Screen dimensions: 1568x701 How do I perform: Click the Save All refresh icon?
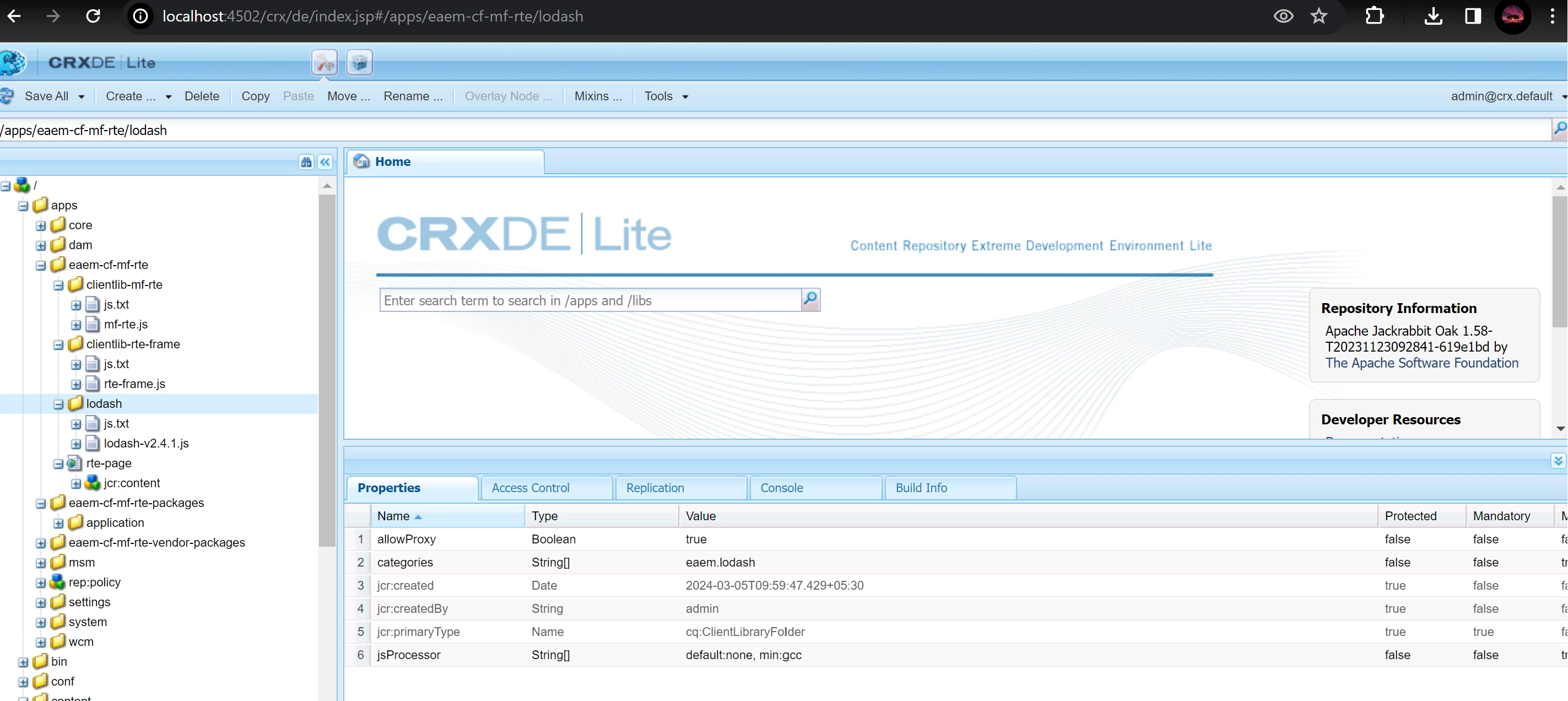pyautogui.click(x=7, y=96)
